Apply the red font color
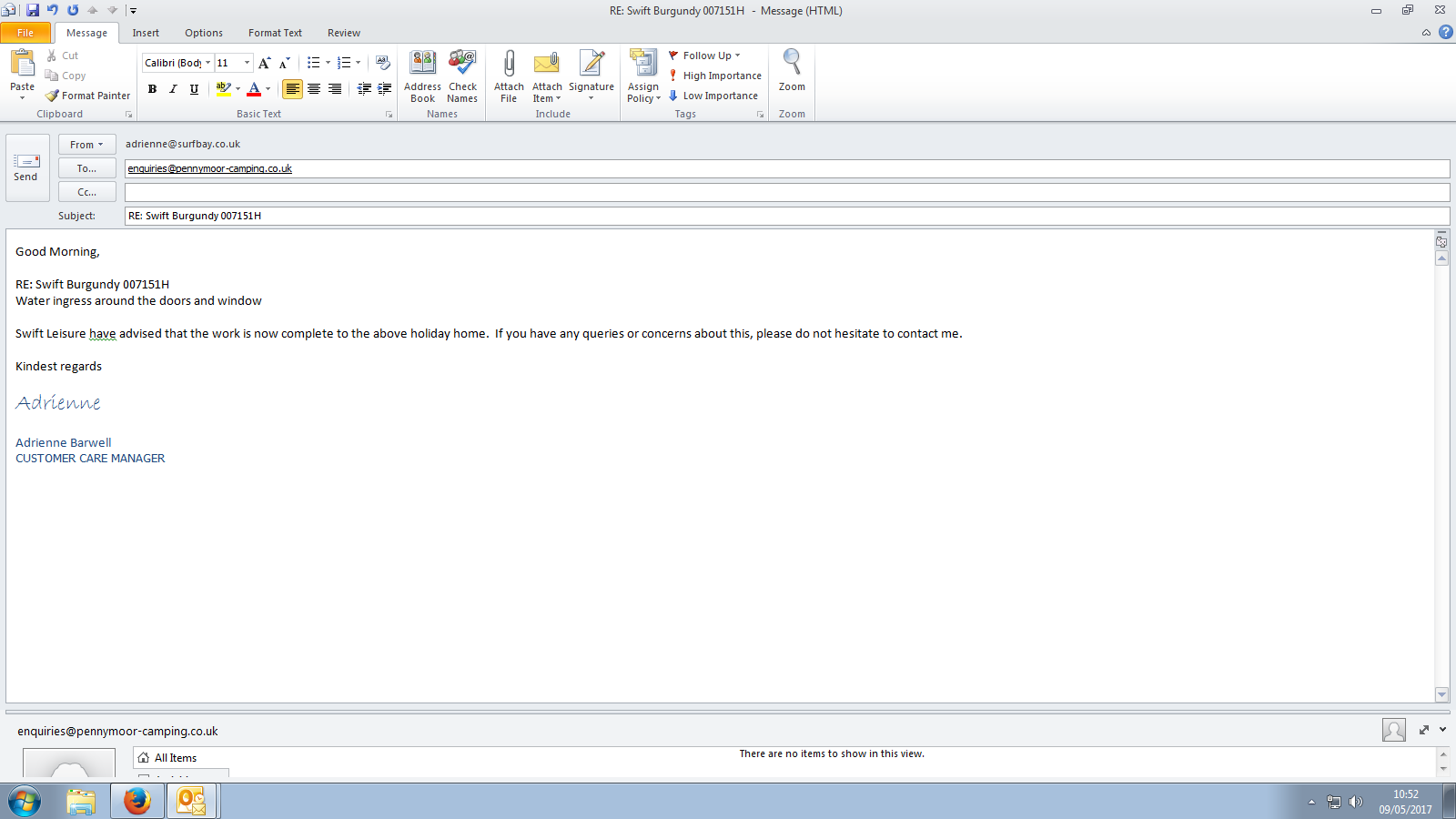The width and height of the screenshot is (1456, 819). [254, 88]
